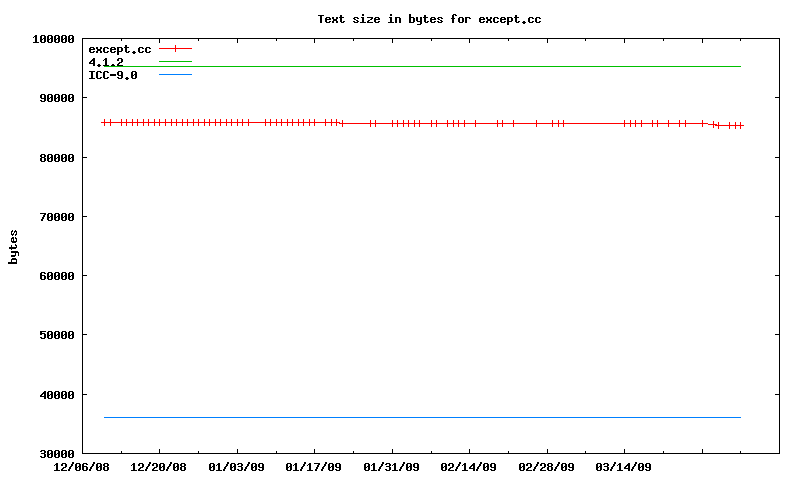Click the chart title 'Text size in bytes for except.cc'

point(429,19)
